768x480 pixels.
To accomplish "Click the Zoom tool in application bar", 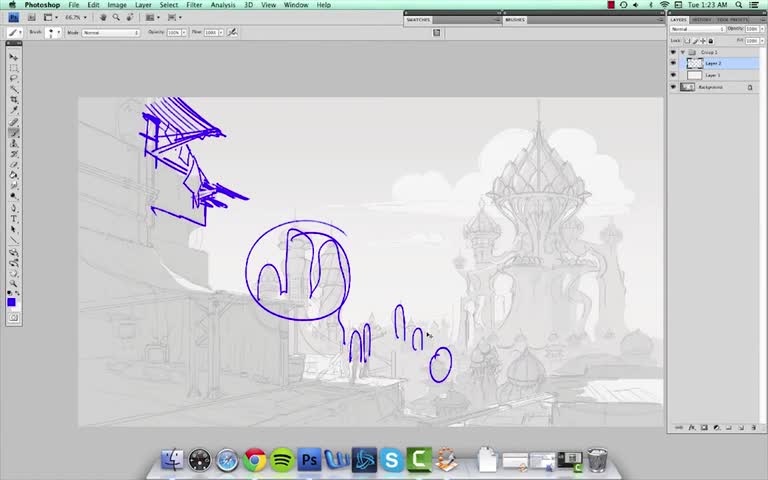I will point(117,17).
